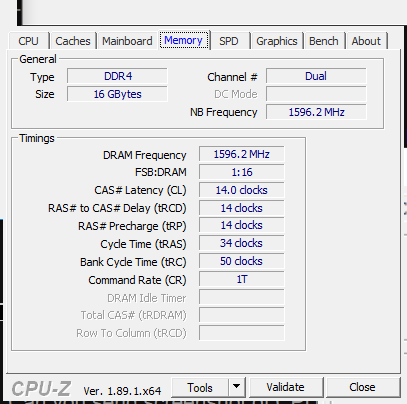
Task: Click the 16 GBytes size value
Action: pyautogui.click(x=117, y=94)
